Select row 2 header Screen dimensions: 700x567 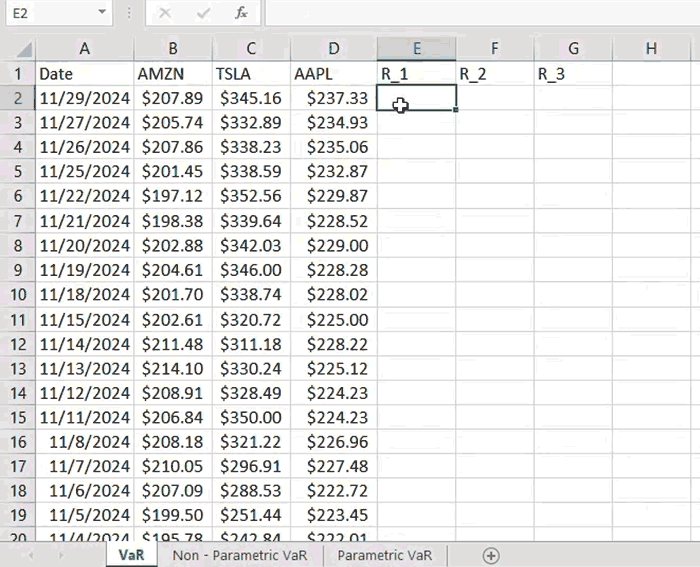pos(18,98)
